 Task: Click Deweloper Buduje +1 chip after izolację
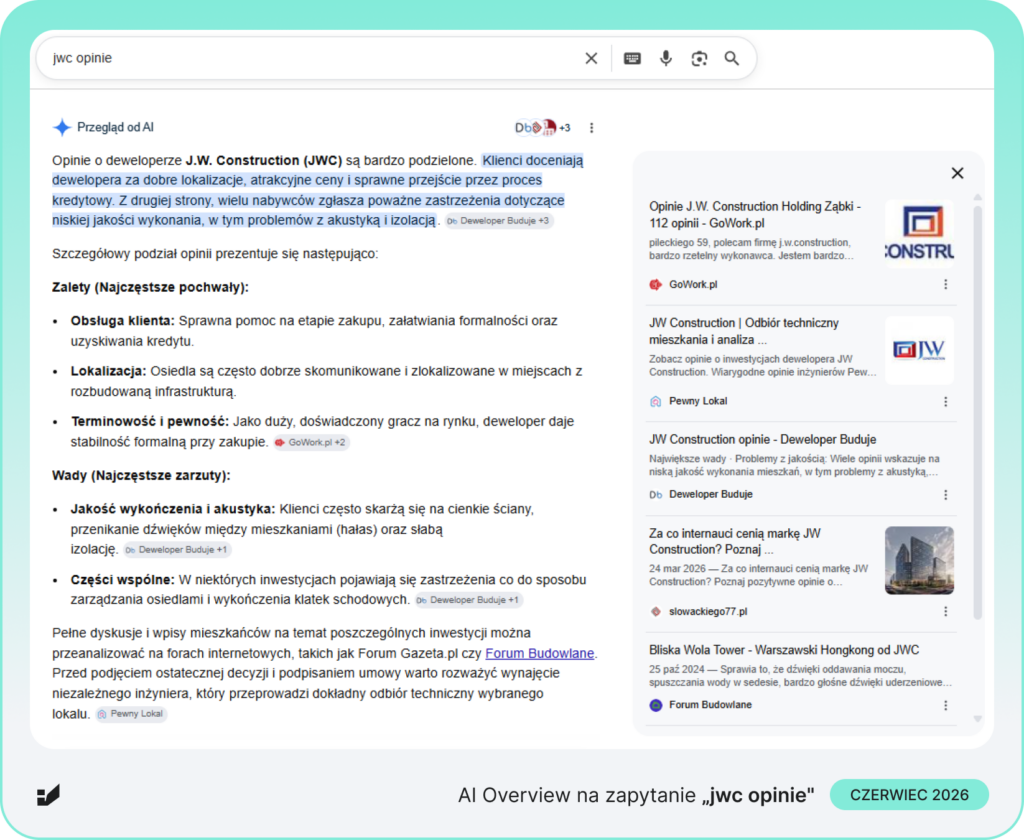[x=177, y=549]
